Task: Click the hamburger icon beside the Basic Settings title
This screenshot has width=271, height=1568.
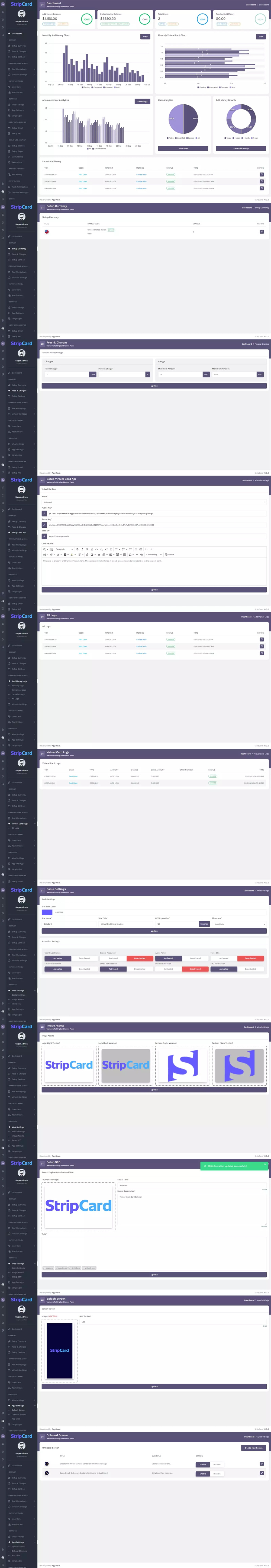Action: tap(43, 890)
